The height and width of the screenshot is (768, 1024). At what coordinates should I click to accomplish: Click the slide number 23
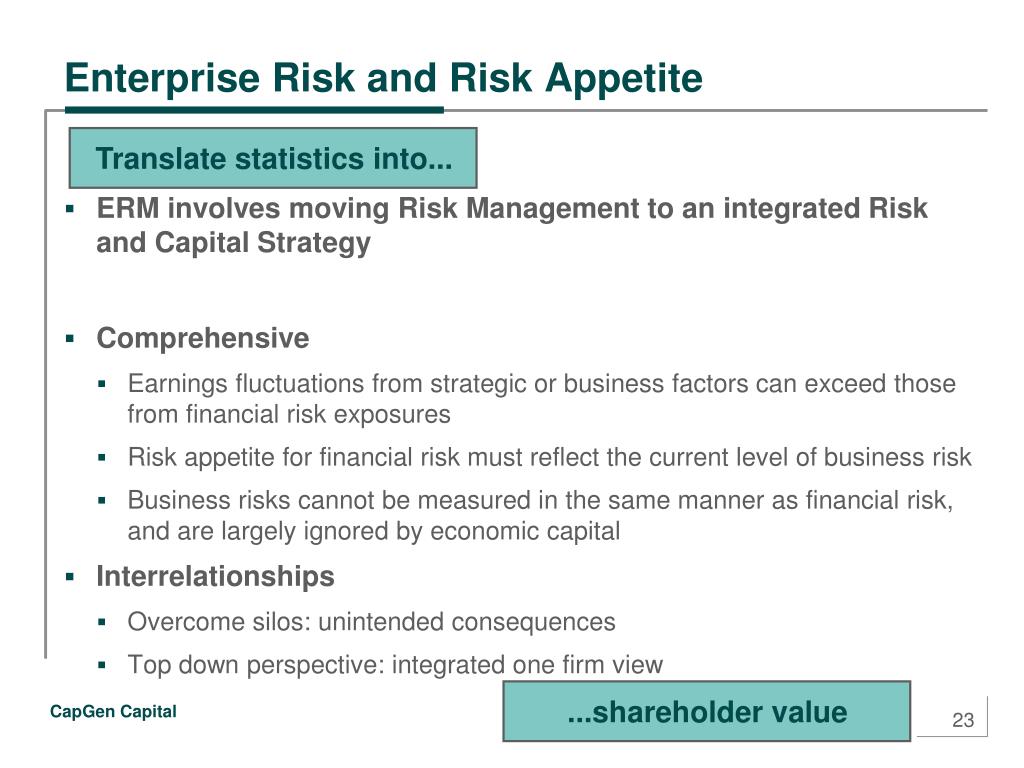963,720
